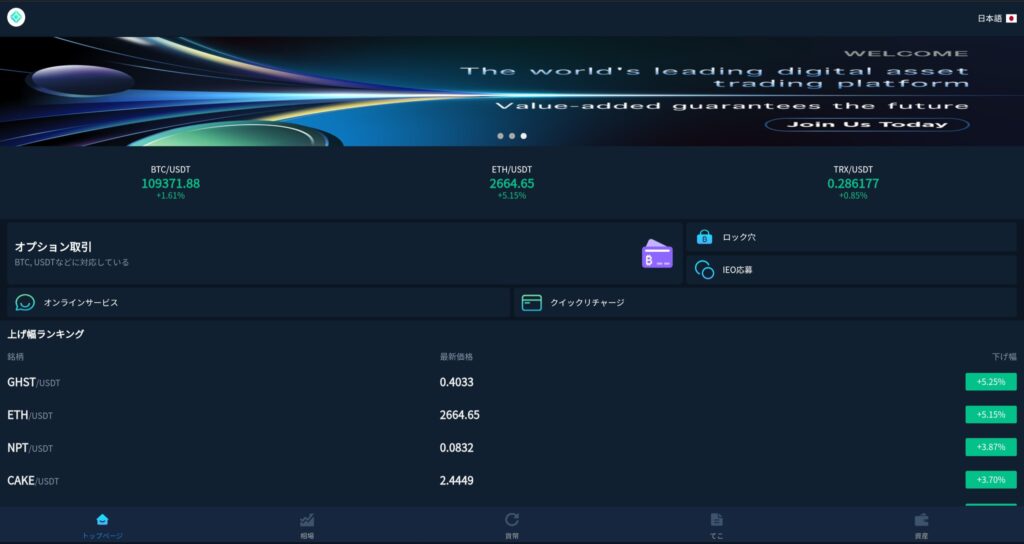
Task: Click the 最新価格 column header
Action: point(456,357)
